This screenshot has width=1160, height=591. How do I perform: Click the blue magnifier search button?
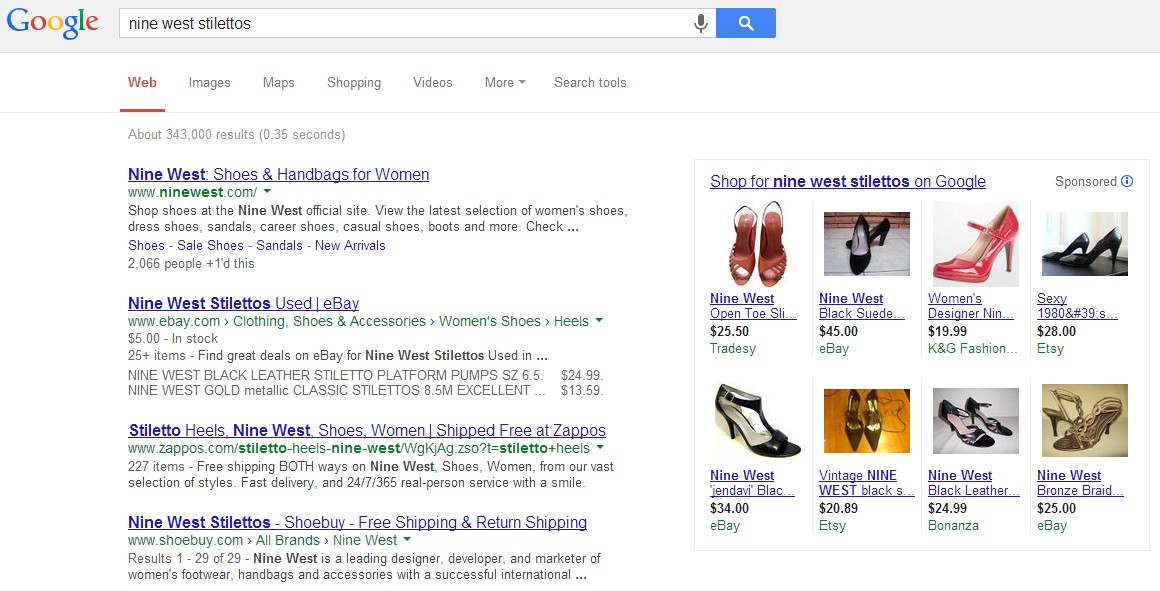coord(746,23)
